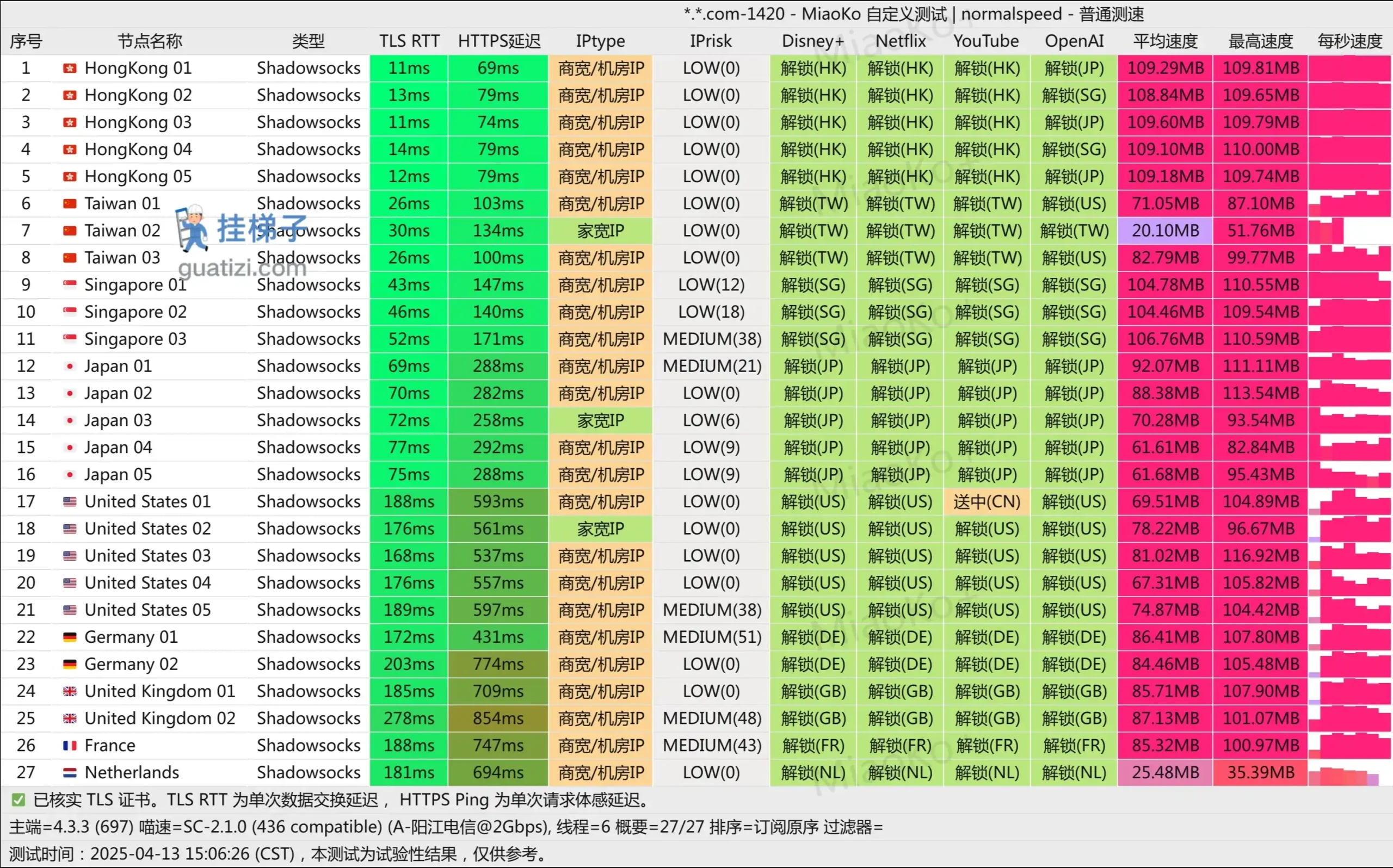Click the HTTPS延迟 column header

(x=498, y=41)
